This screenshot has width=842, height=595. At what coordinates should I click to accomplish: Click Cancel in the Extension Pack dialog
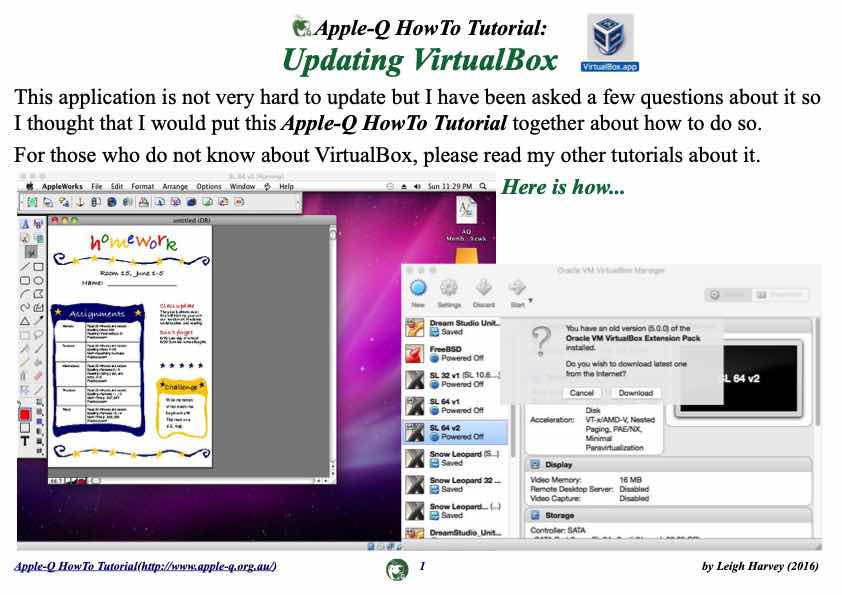click(x=582, y=393)
